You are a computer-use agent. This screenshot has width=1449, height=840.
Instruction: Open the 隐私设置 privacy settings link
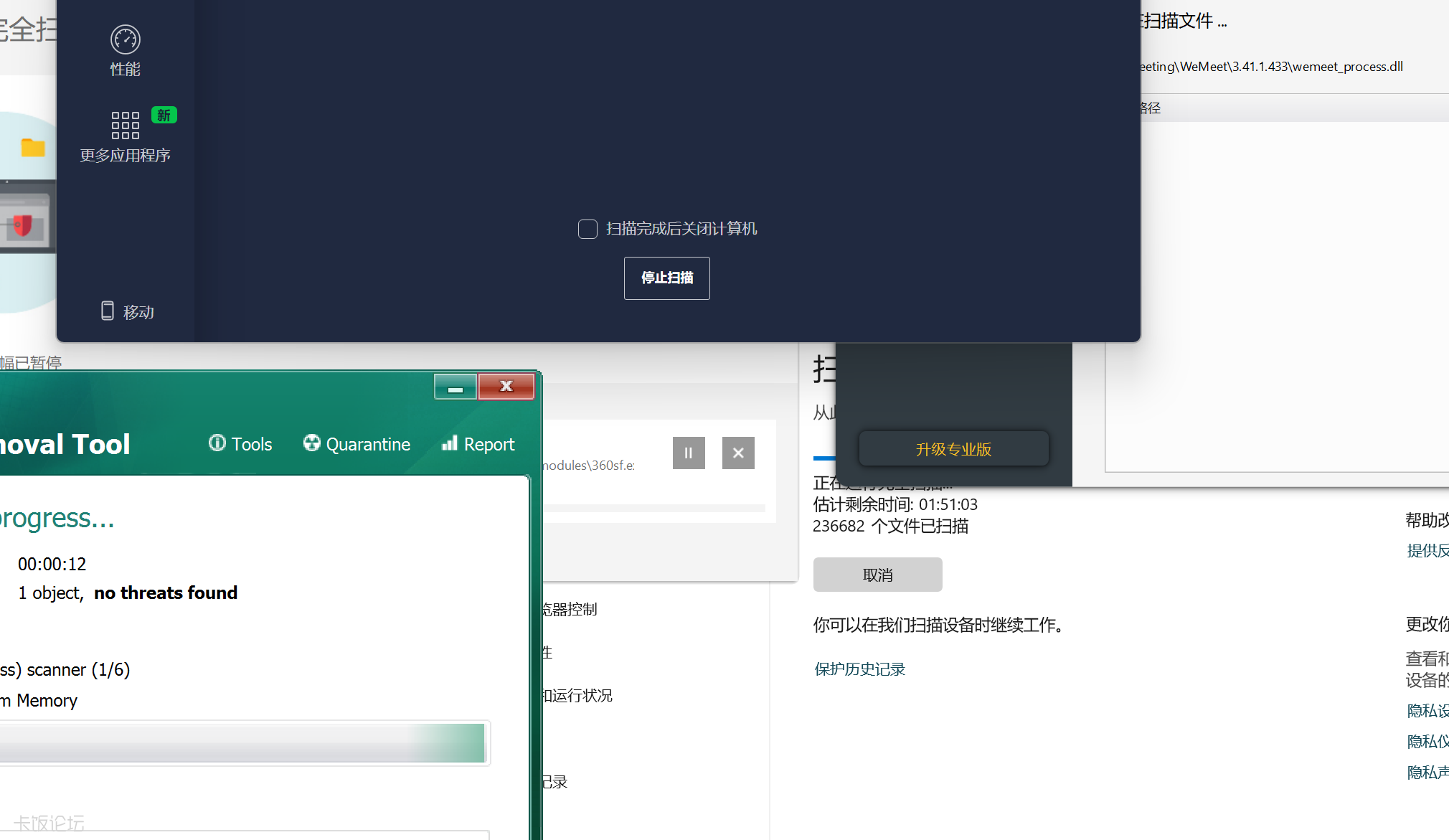coord(1427,710)
